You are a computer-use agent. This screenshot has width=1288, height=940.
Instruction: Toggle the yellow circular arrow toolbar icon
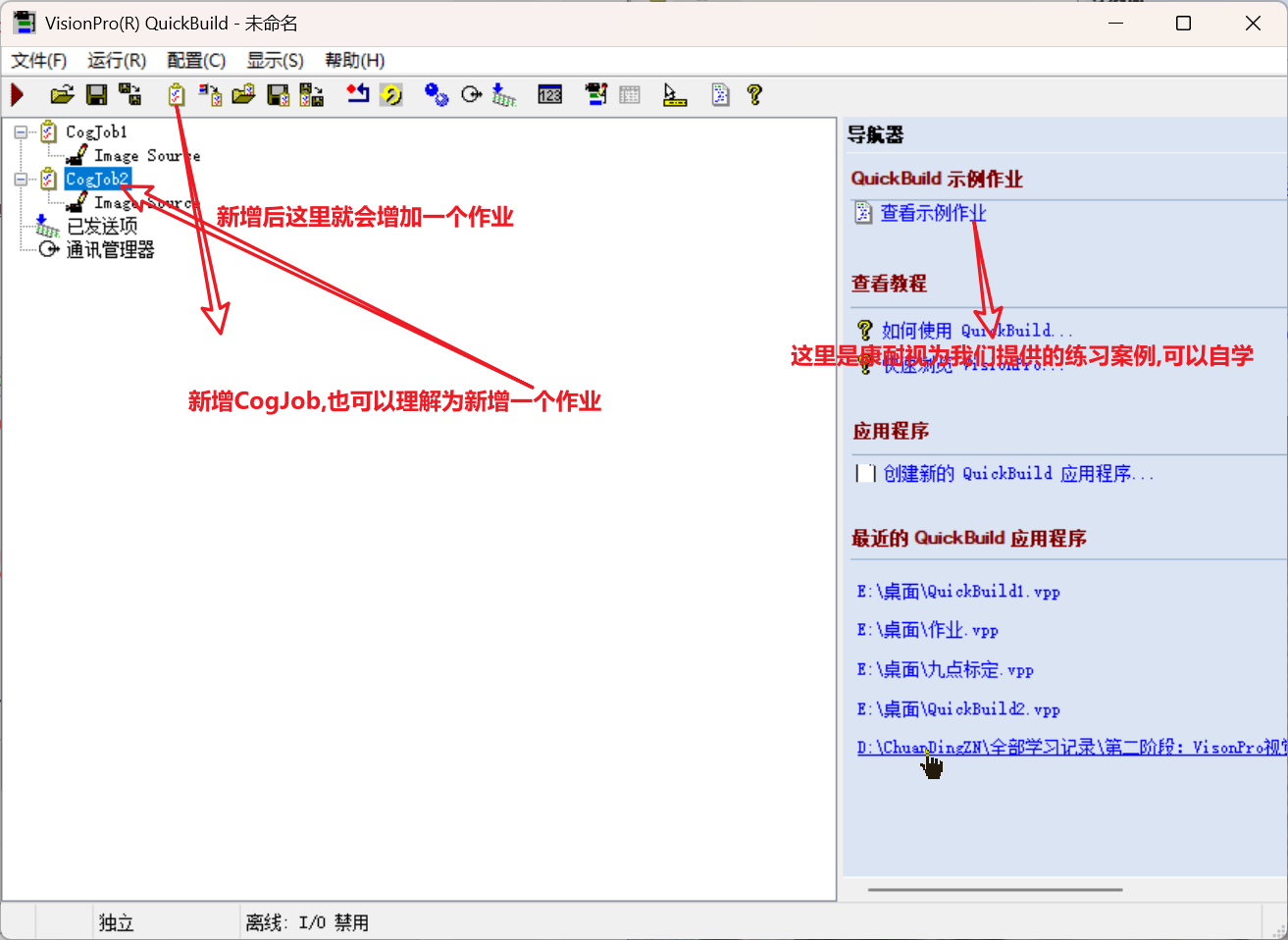pos(391,95)
